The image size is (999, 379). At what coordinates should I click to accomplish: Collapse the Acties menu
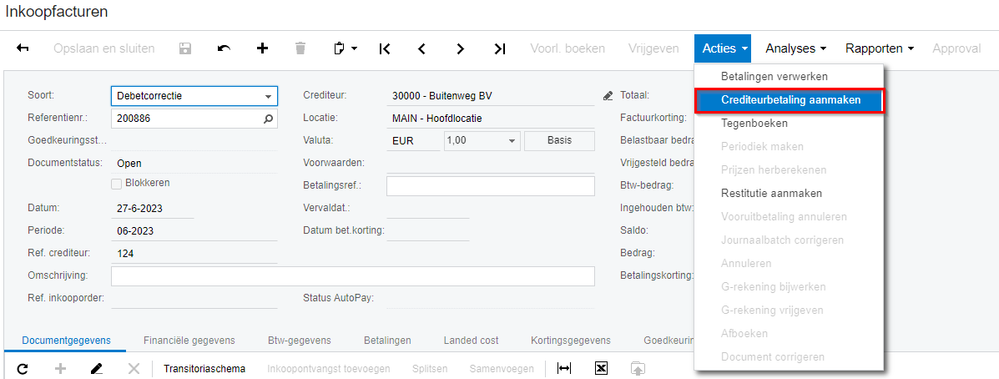(x=723, y=48)
